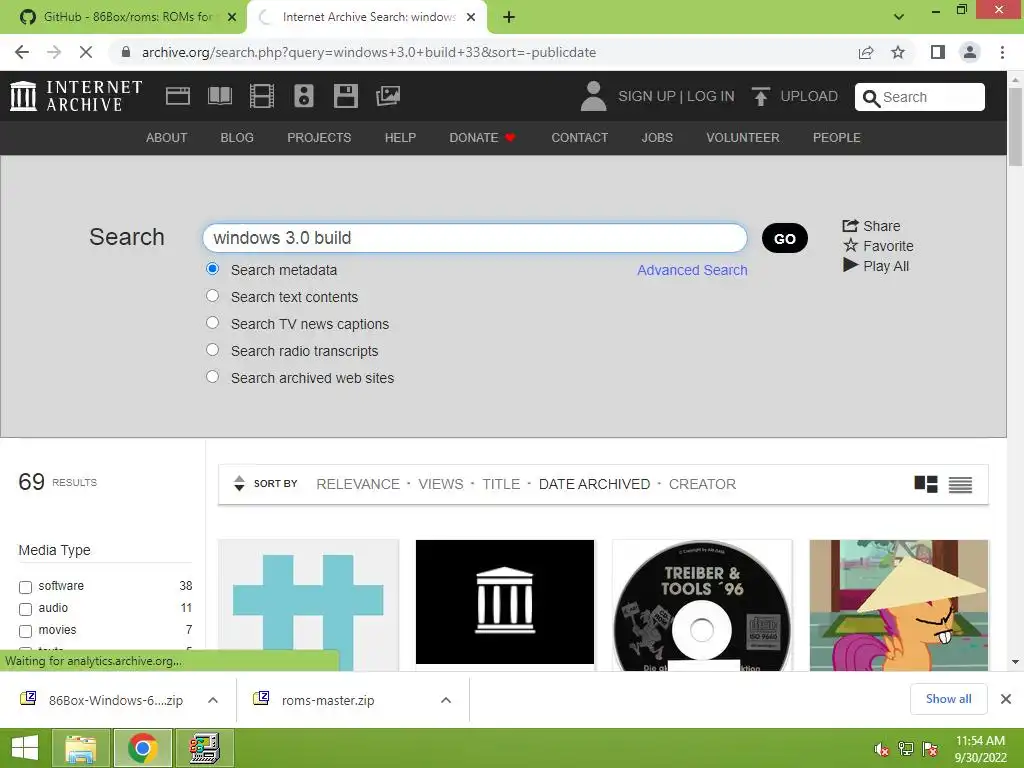Expand options for roms-master.zip download

click(x=446, y=700)
